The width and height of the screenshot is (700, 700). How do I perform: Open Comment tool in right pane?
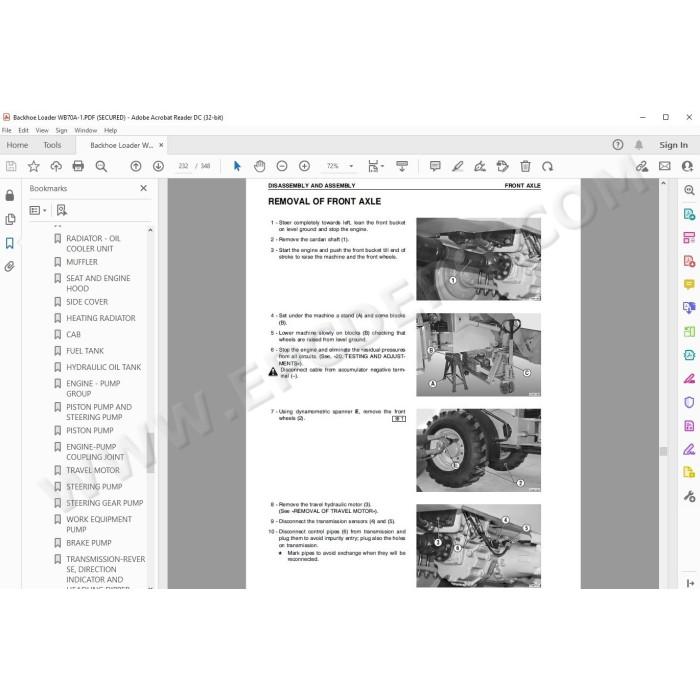point(689,284)
